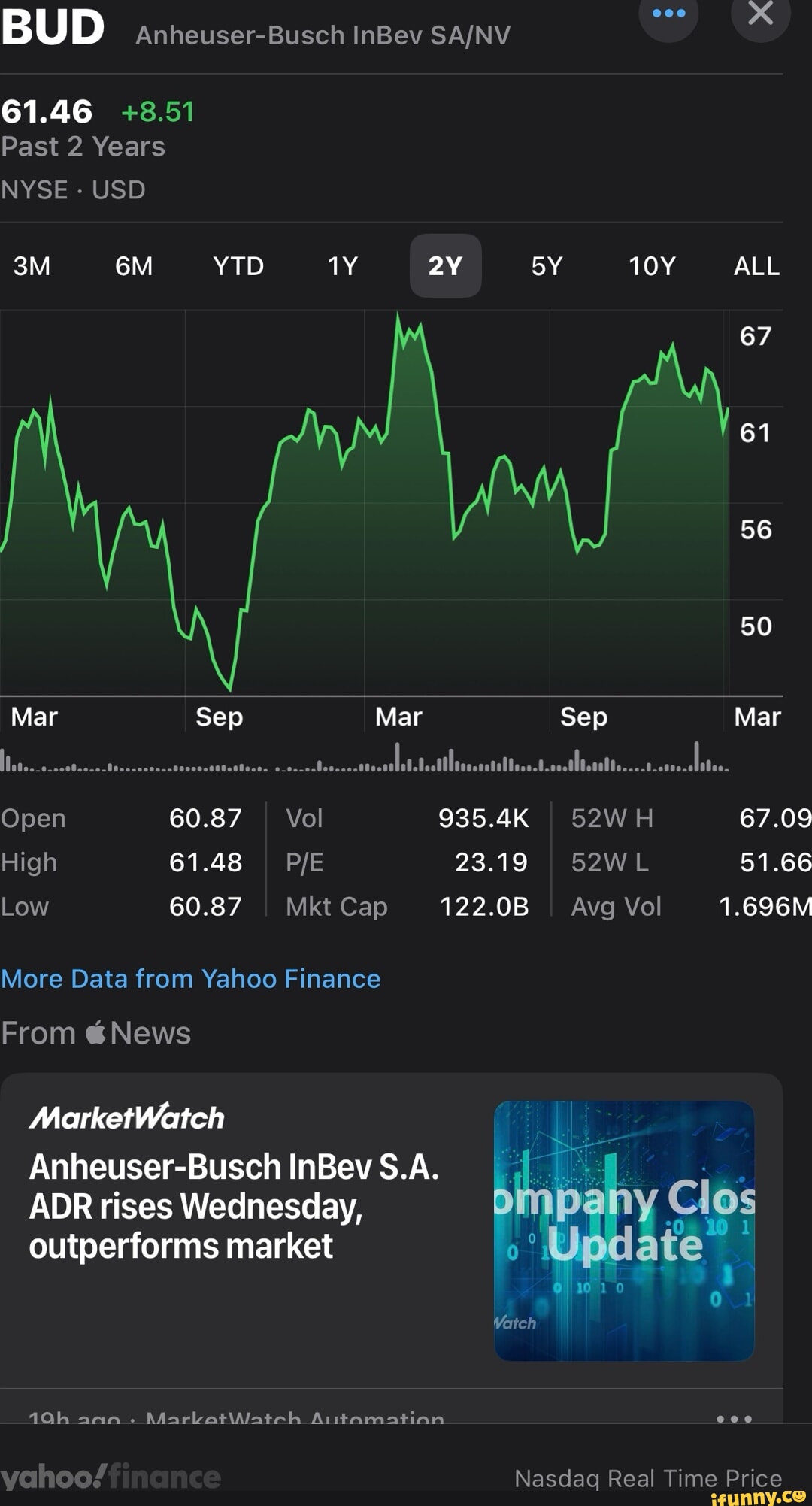Toggle the +8.51 price change display
Image resolution: width=812 pixels, height=1506 pixels.
pyautogui.click(x=158, y=112)
